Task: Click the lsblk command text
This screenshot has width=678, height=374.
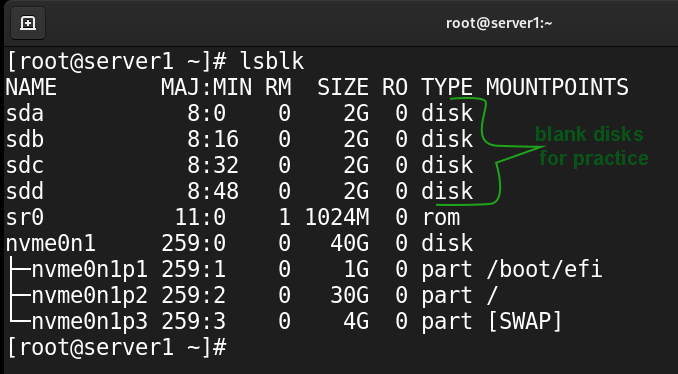Action: [x=272, y=61]
